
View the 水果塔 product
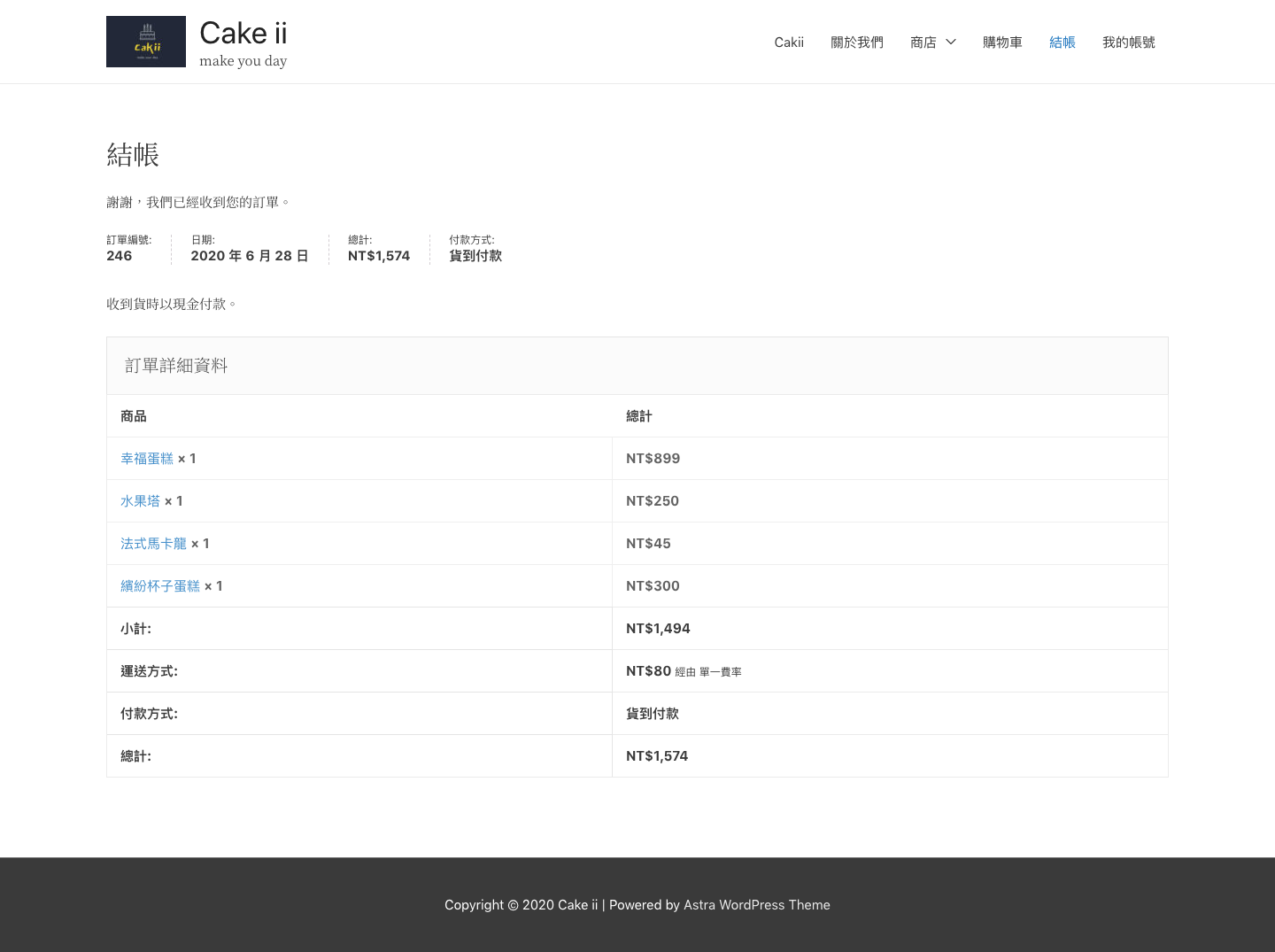pos(140,501)
